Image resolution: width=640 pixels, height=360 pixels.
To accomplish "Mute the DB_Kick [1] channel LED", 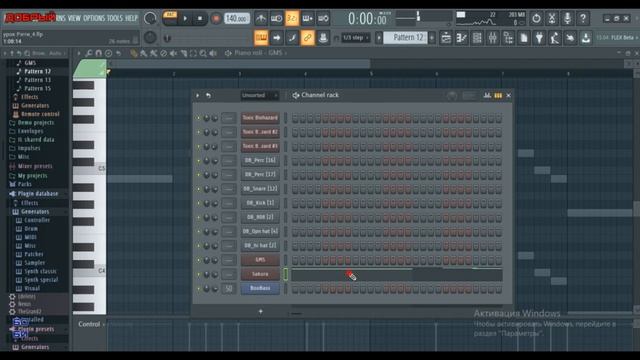I will [199, 203].
